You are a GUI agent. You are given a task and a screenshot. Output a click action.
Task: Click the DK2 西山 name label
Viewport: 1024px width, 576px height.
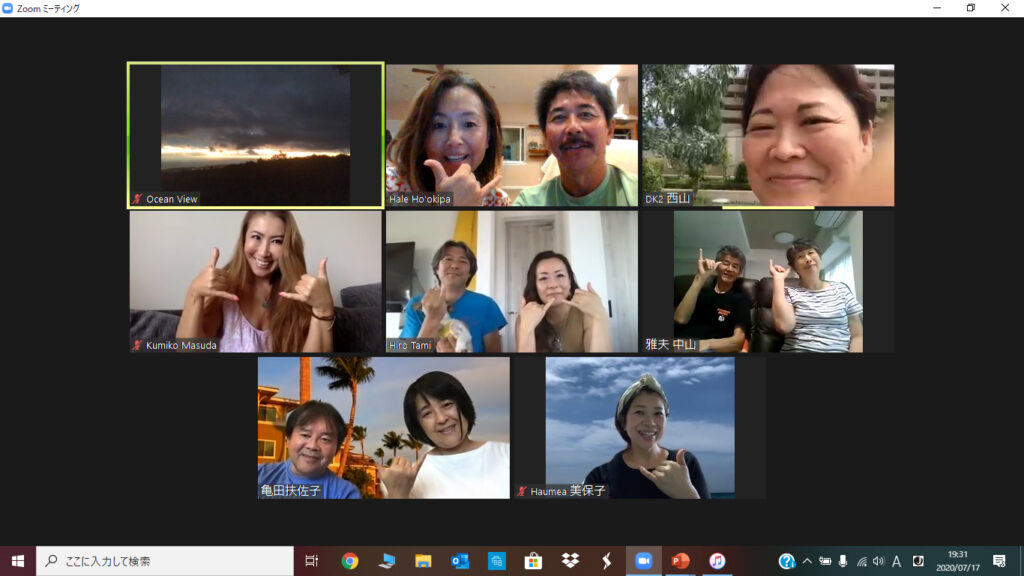(x=667, y=199)
